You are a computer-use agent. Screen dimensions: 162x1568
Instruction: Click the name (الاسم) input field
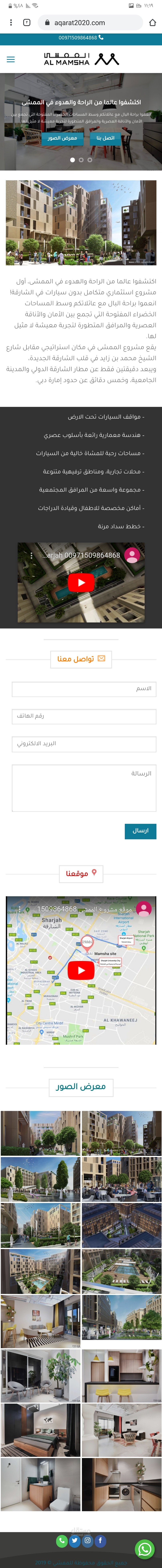click(84, 688)
